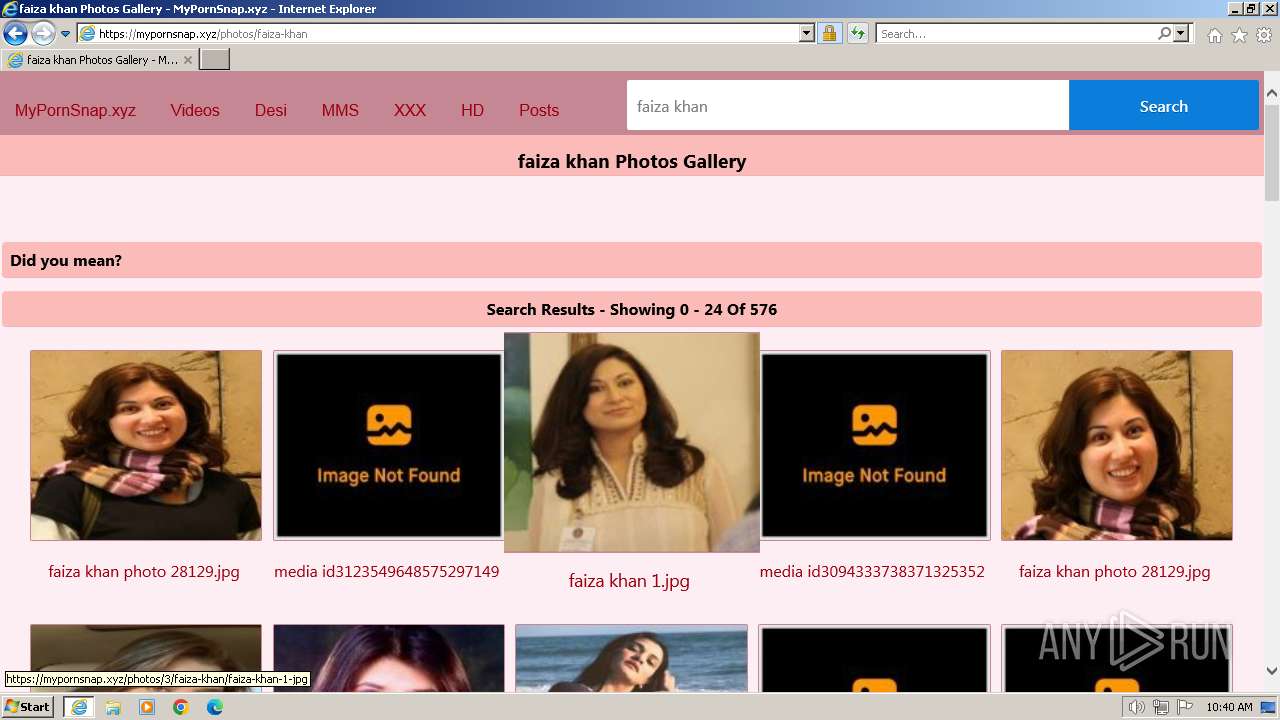Click the scrollbar down arrow
Viewport: 1280px width, 720px height.
[1272, 671]
